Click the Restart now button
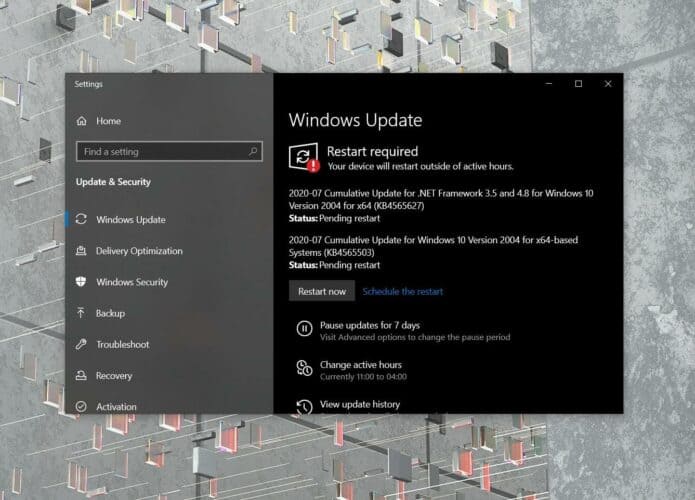 322,291
